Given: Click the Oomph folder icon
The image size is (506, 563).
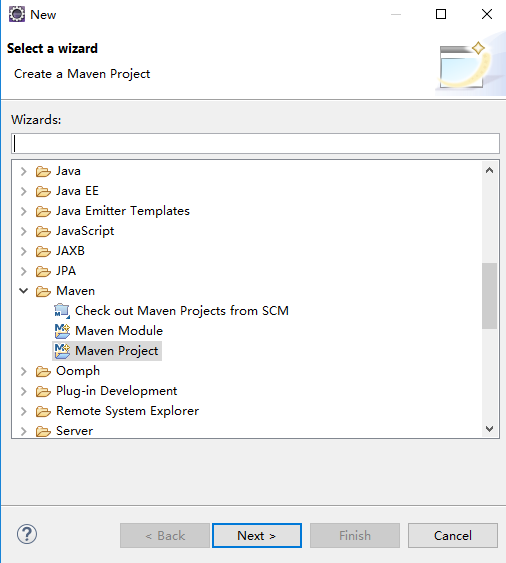Looking at the screenshot, I should click(43, 371).
